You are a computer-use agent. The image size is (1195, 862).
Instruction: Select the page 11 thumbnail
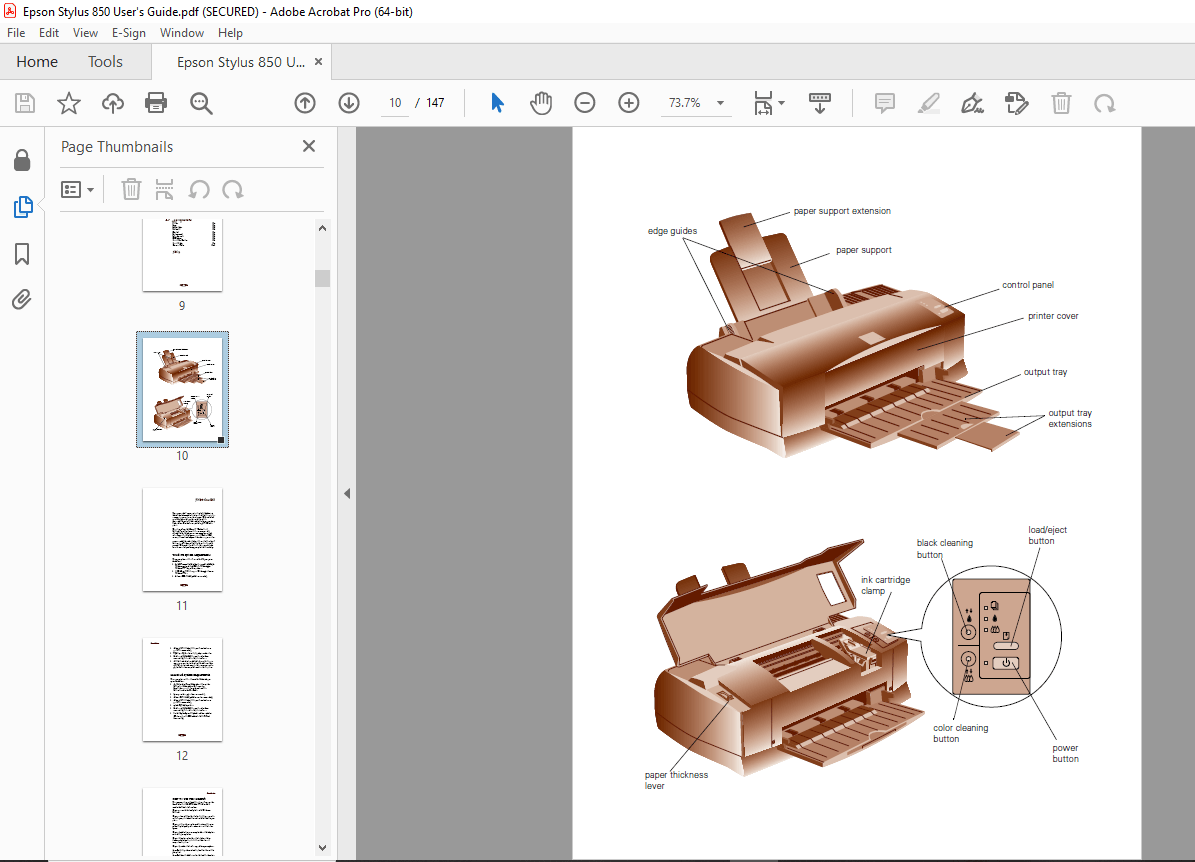[182, 540]
